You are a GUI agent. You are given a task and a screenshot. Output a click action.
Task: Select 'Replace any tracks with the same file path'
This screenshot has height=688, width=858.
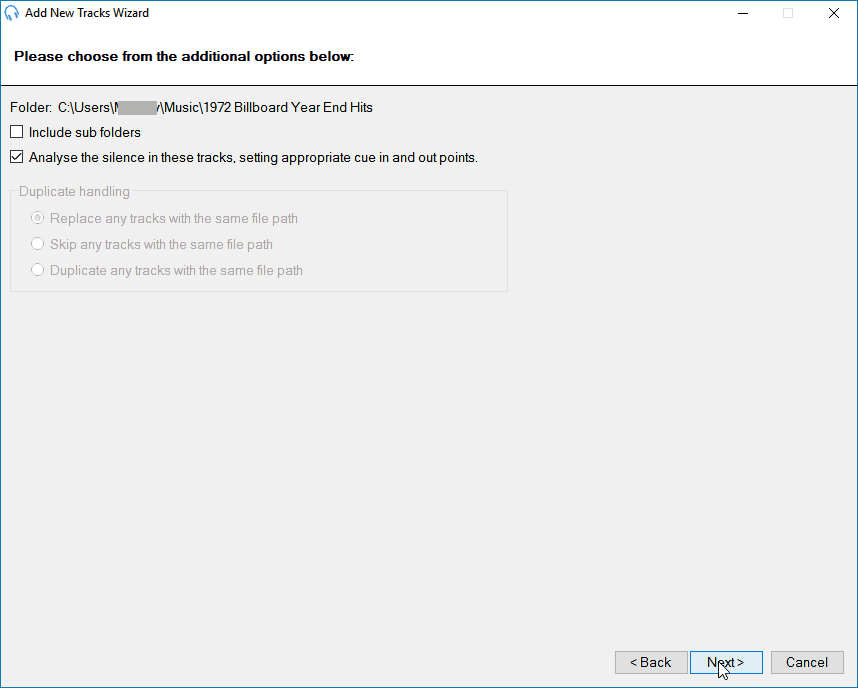coord(37,217)
